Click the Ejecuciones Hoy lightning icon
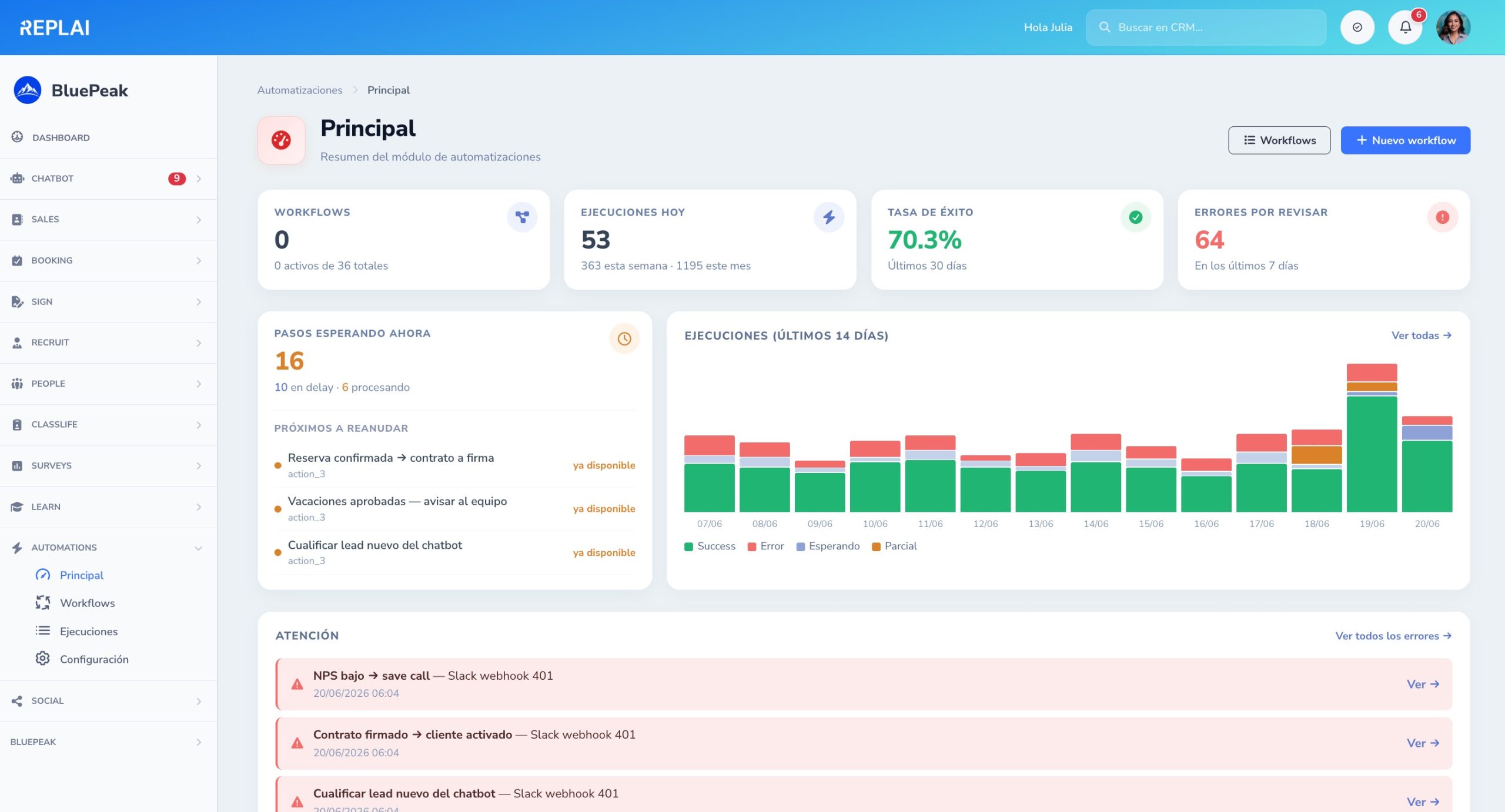This screenshot has height=812, width=1505. [828, 217]
